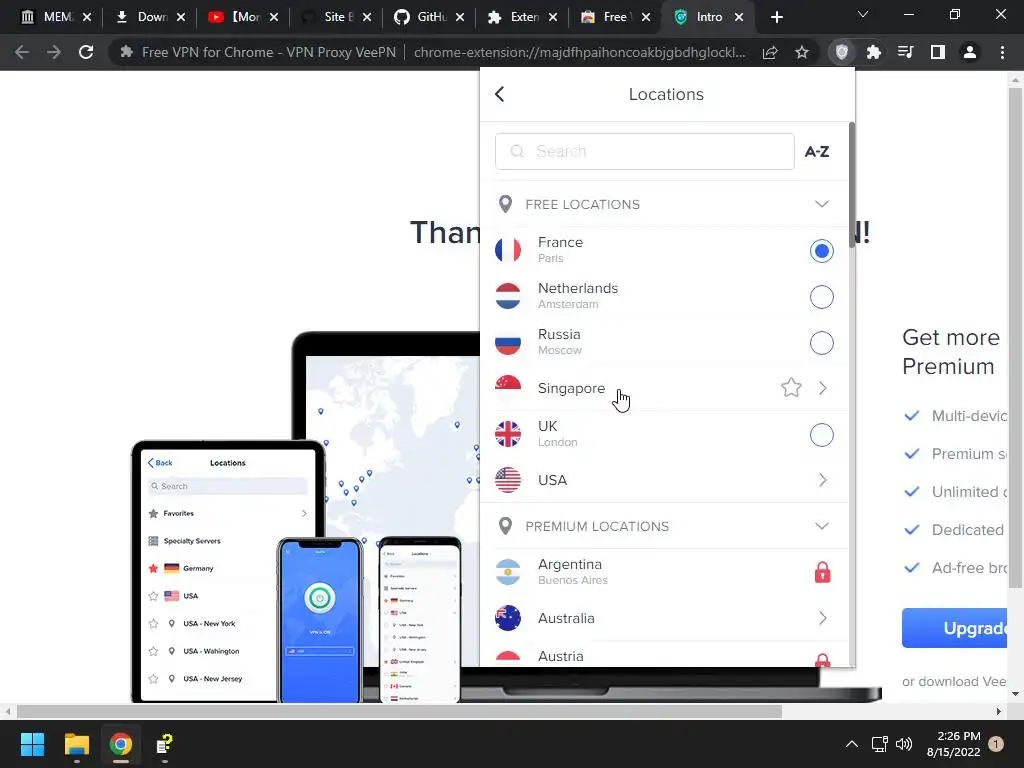Click the USA flag icon

tap(508, 480)
